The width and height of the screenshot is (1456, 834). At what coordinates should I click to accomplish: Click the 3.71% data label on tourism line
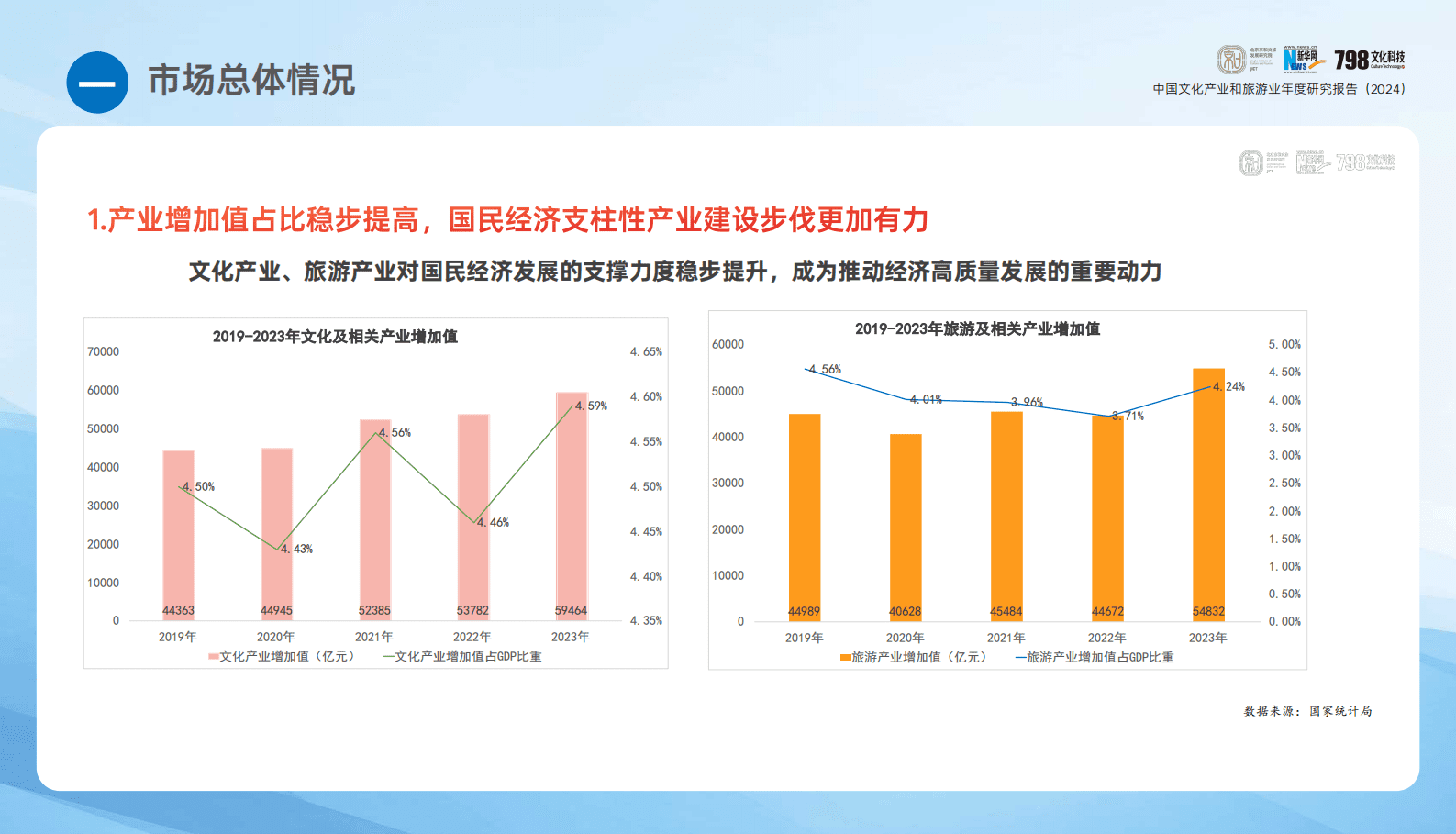tap(1128, 417)
